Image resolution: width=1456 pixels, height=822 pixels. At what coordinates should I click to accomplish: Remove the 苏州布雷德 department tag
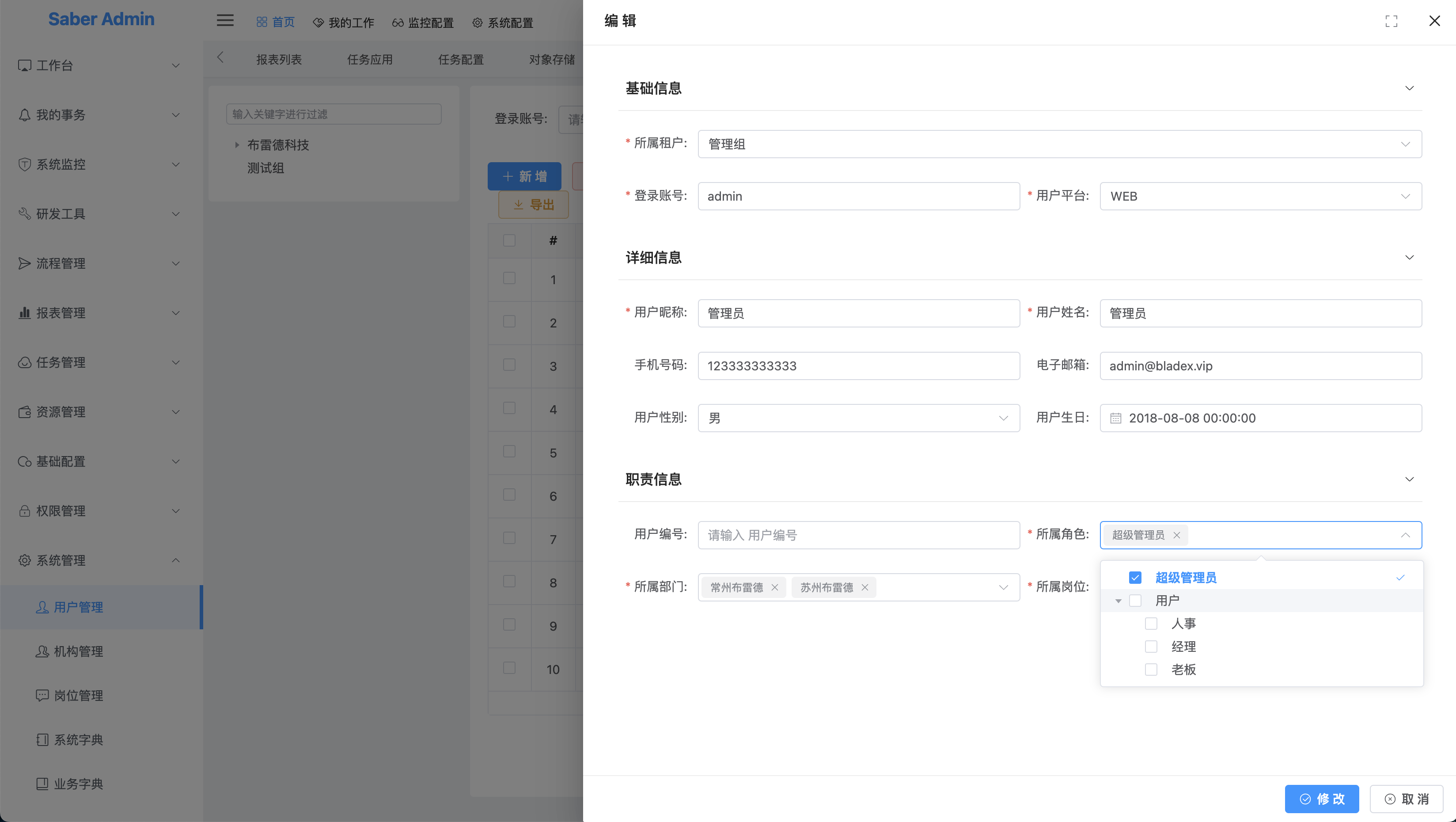pyautogui.click(x=864, y=587)
